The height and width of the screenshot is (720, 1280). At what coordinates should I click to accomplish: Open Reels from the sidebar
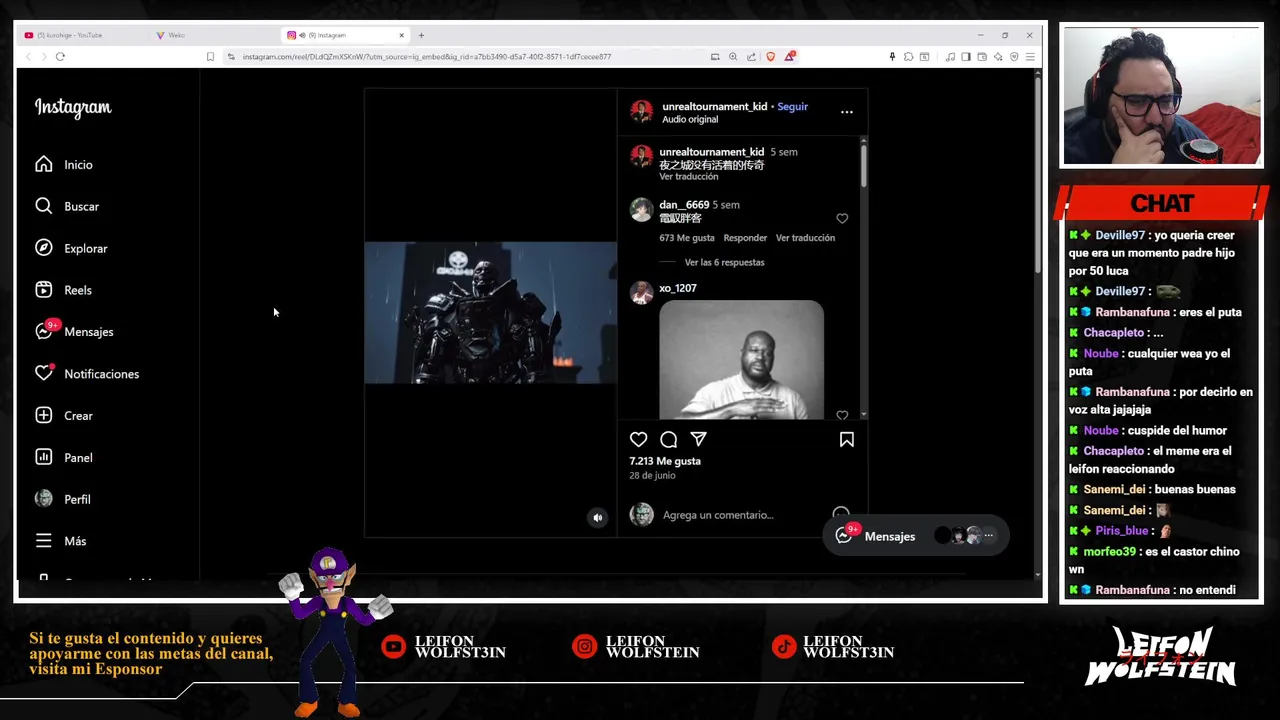(x=64, y=290)
